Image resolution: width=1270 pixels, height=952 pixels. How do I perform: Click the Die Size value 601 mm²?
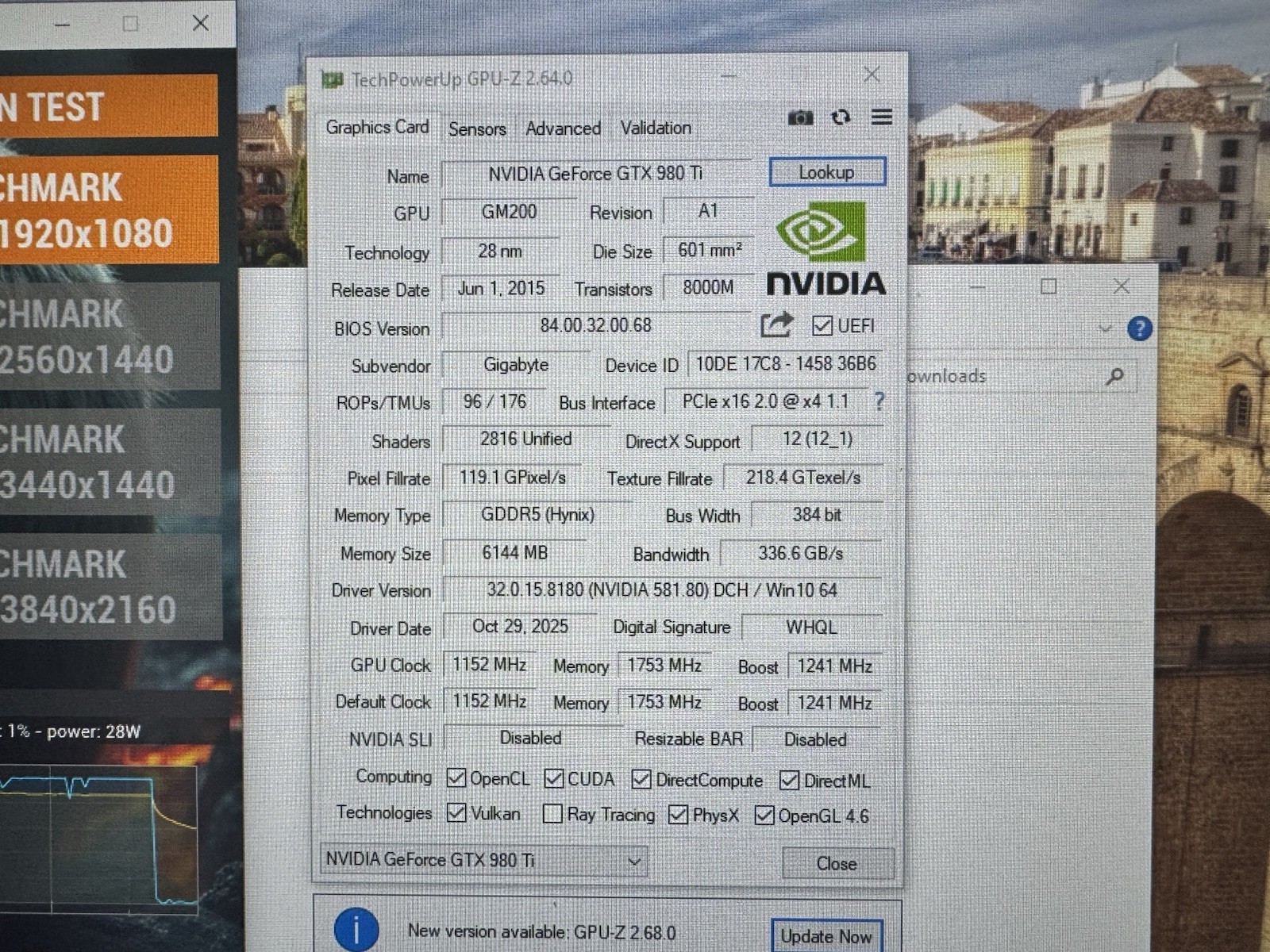(x=710, y=250)
